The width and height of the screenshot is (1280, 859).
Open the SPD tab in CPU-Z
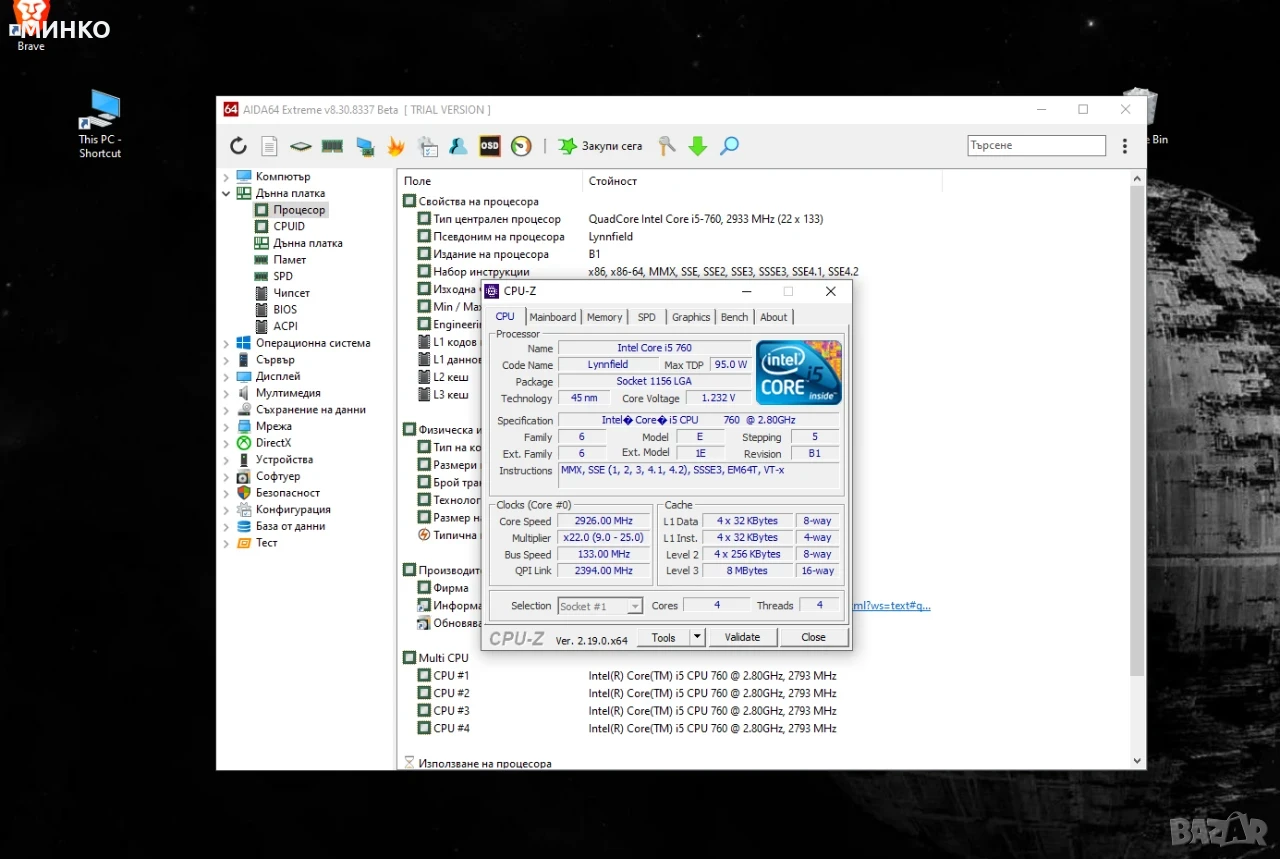647,317
